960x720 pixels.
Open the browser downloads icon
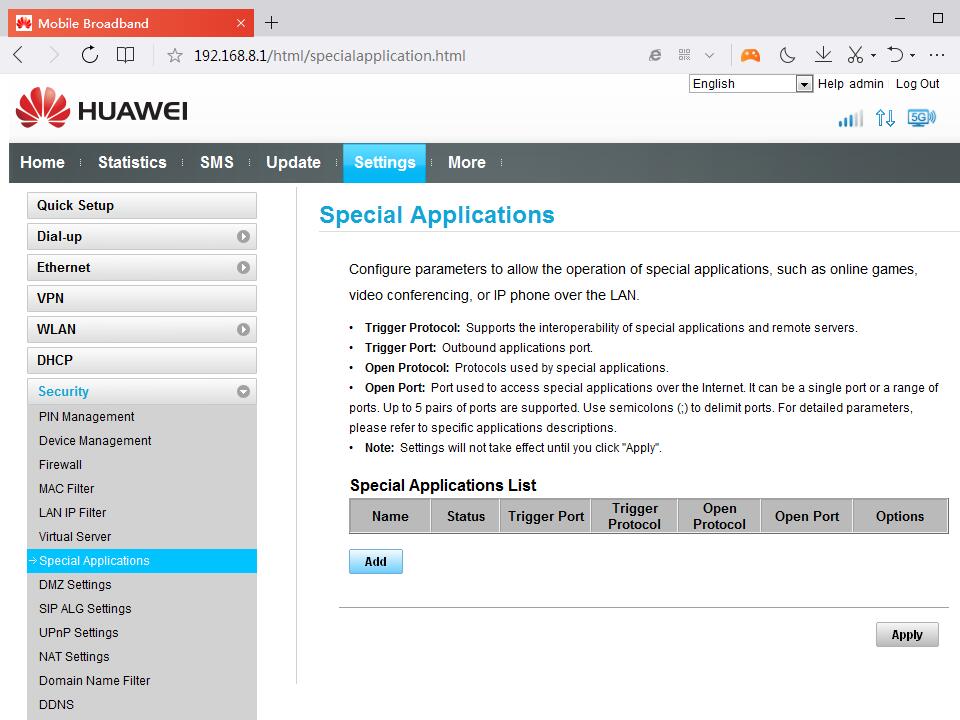[823, 55]
